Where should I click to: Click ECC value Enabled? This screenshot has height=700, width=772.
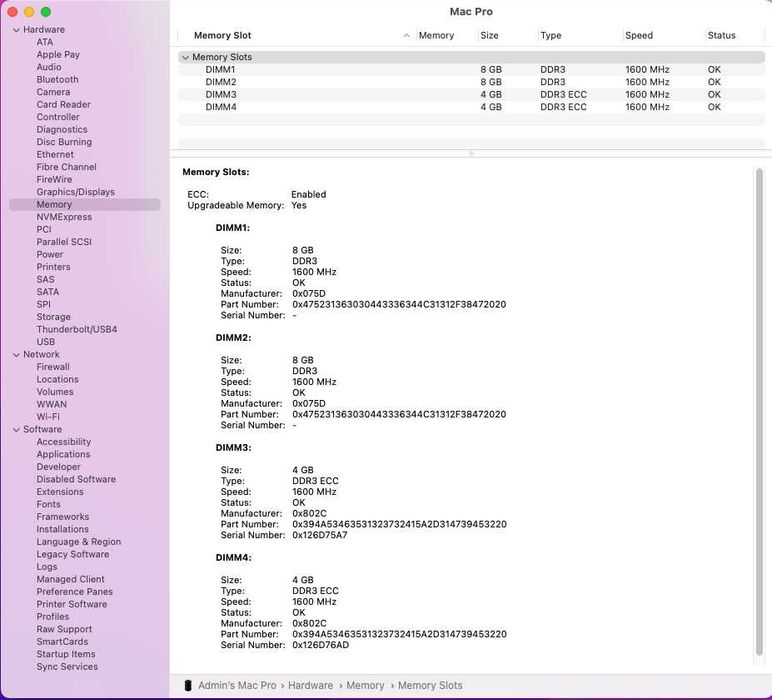coord(308,194)
